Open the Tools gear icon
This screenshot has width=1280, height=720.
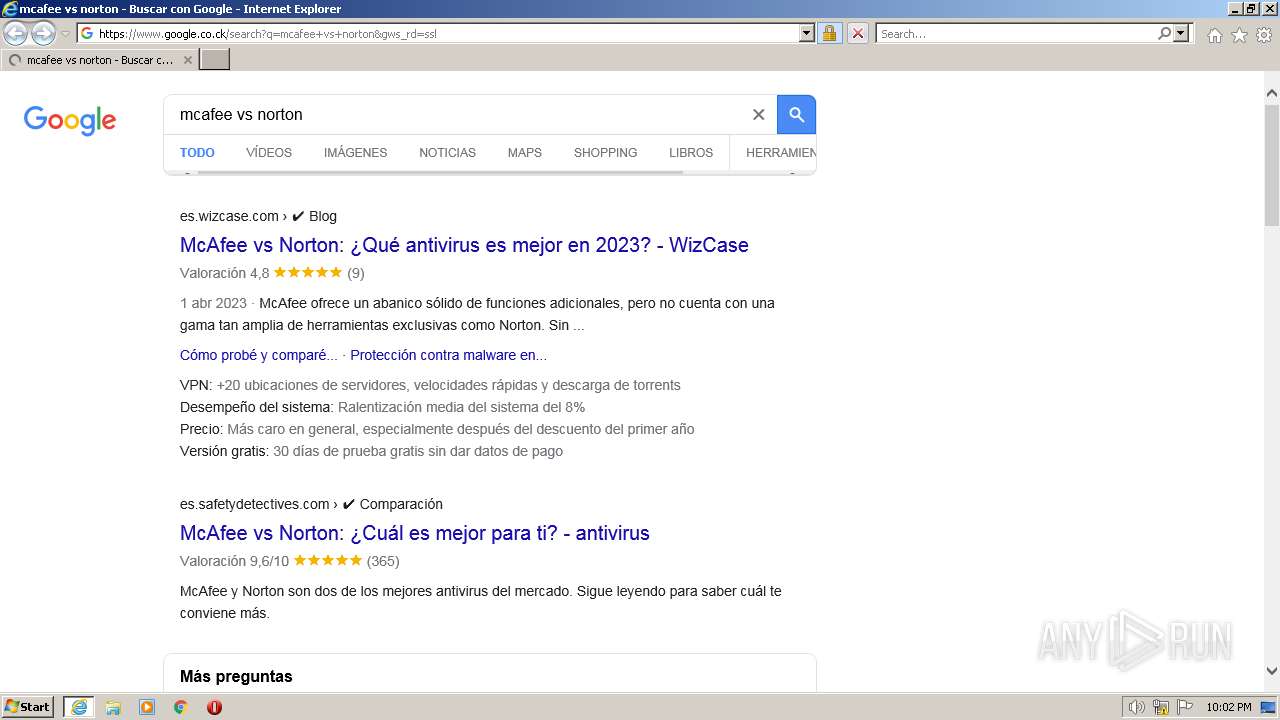coord(1264,35)
